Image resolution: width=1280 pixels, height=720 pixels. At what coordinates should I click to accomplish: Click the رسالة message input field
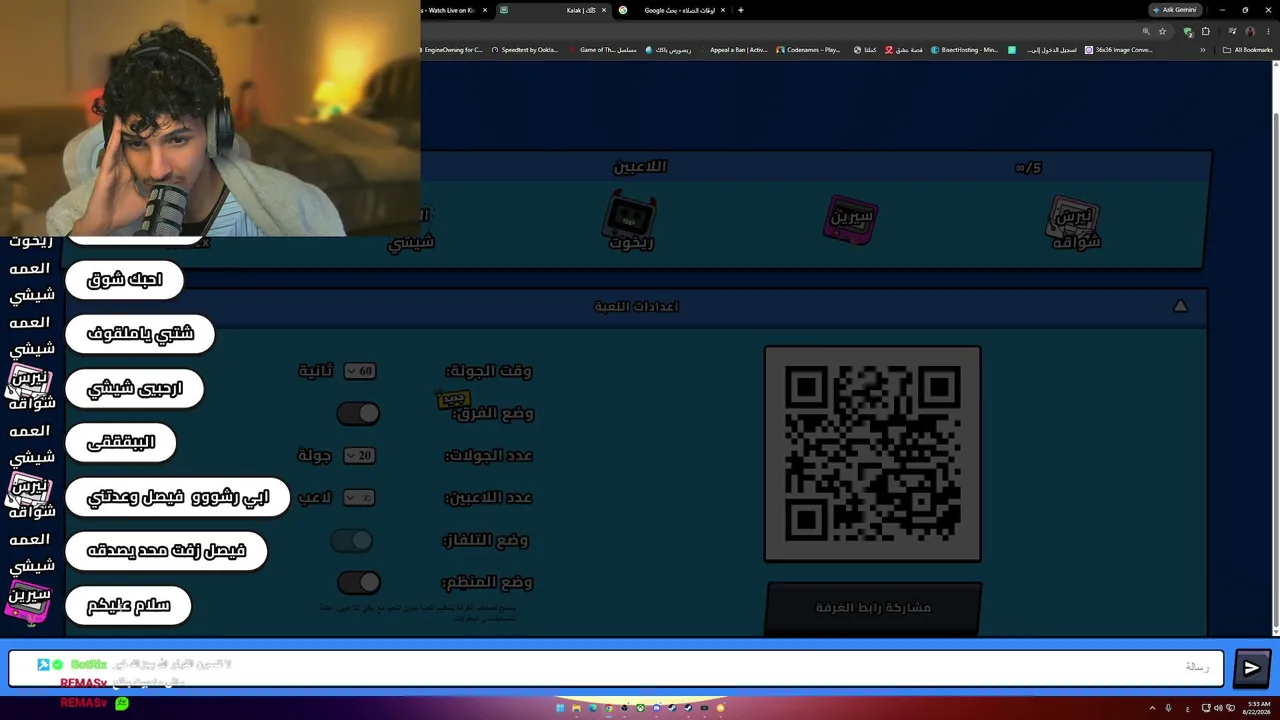point(615,668)
